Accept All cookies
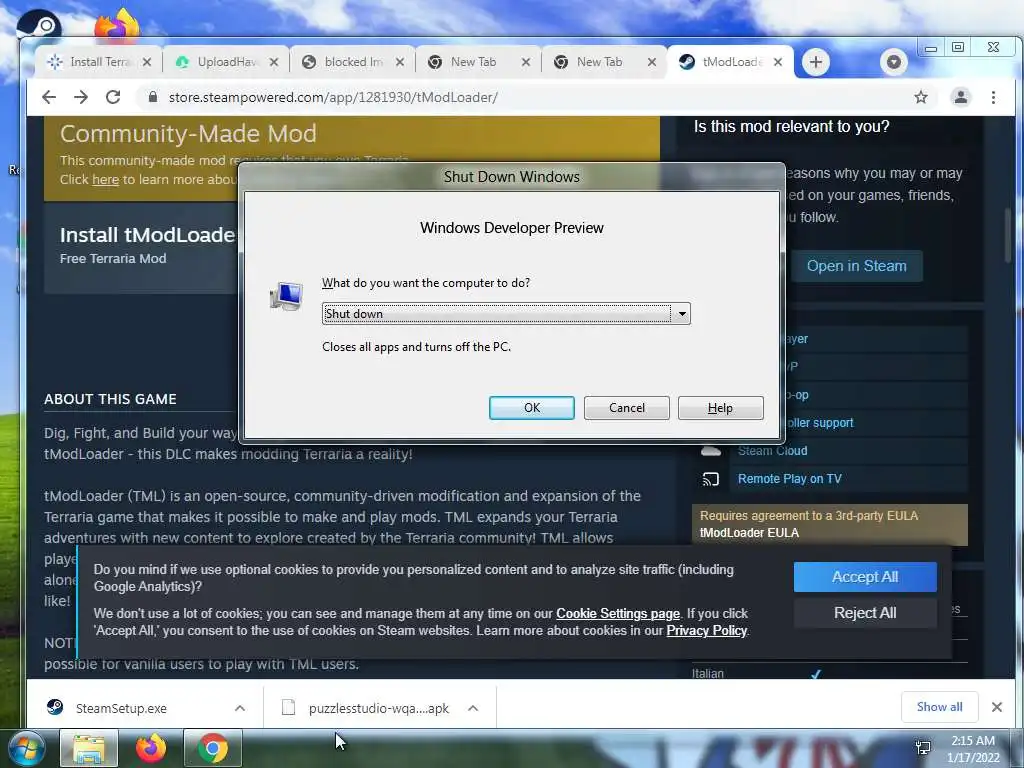 865,577
